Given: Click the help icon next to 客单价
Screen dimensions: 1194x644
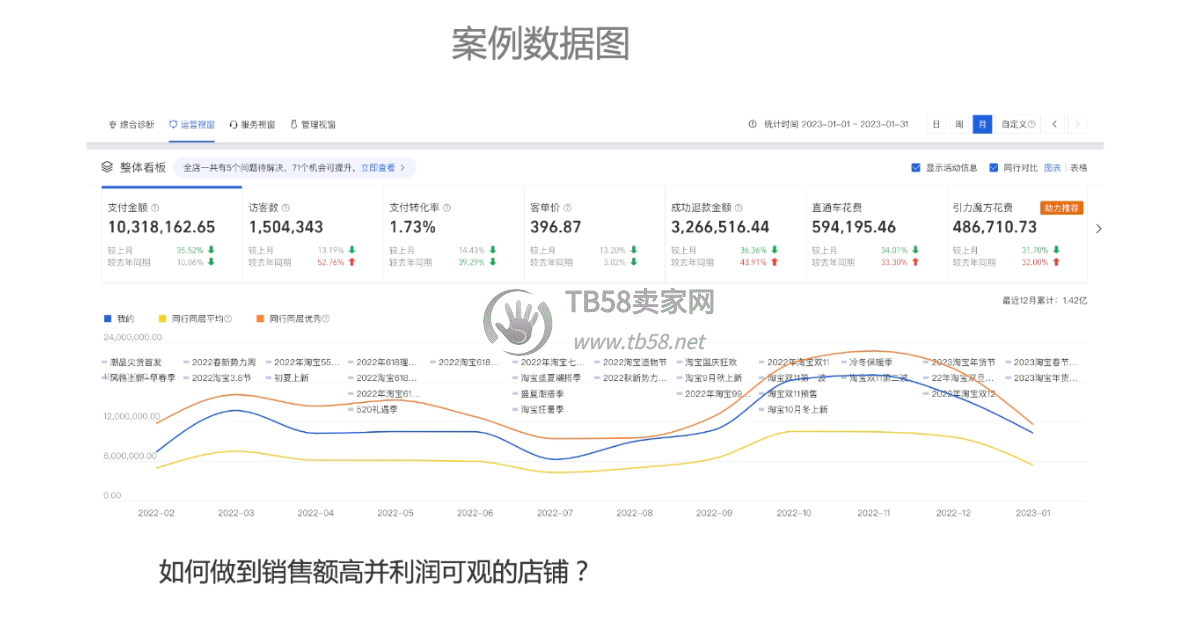Looking at the screenshot, I should click(567, 208).
